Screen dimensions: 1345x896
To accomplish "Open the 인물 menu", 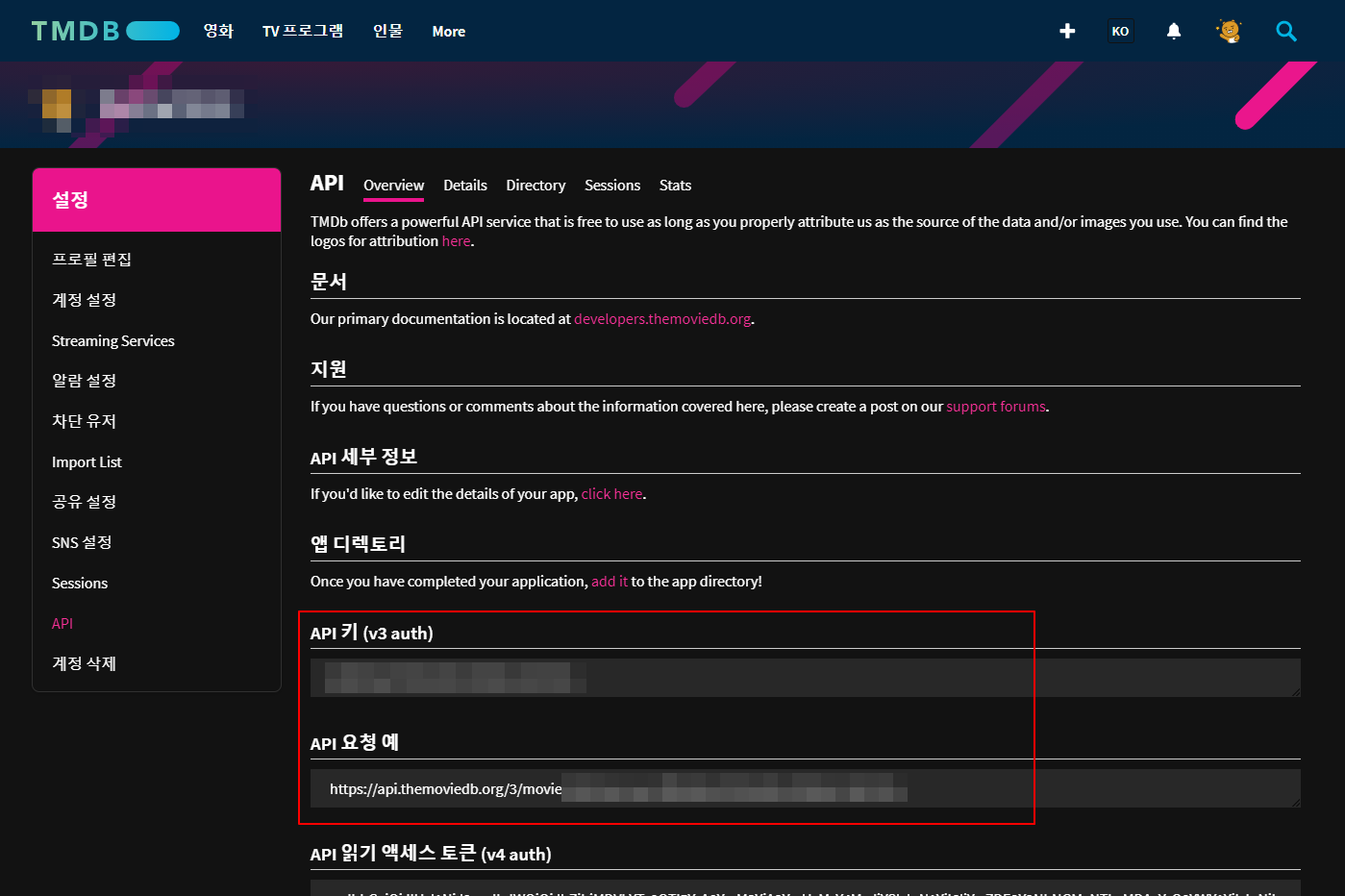I will click(x=387, y=31).
